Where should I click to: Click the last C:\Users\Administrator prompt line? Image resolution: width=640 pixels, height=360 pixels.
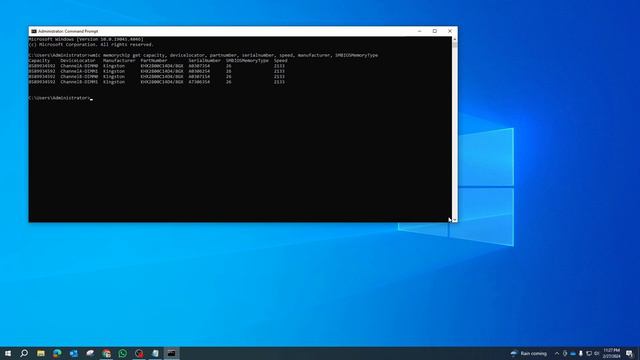[x=60, y=98]
